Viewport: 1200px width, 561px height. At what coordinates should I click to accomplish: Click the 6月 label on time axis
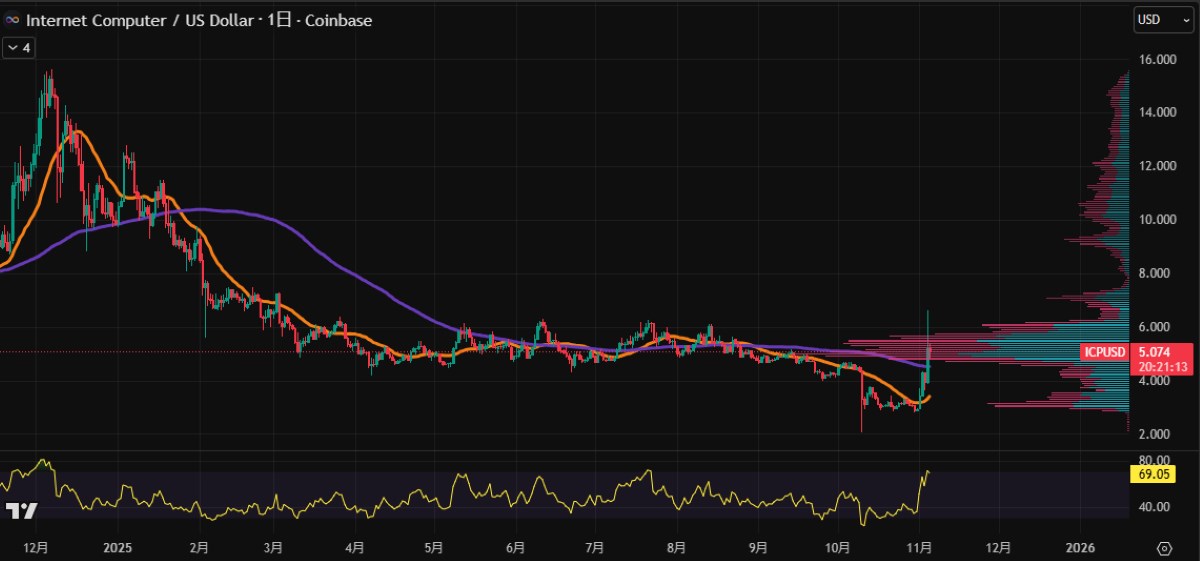(515, 548)
